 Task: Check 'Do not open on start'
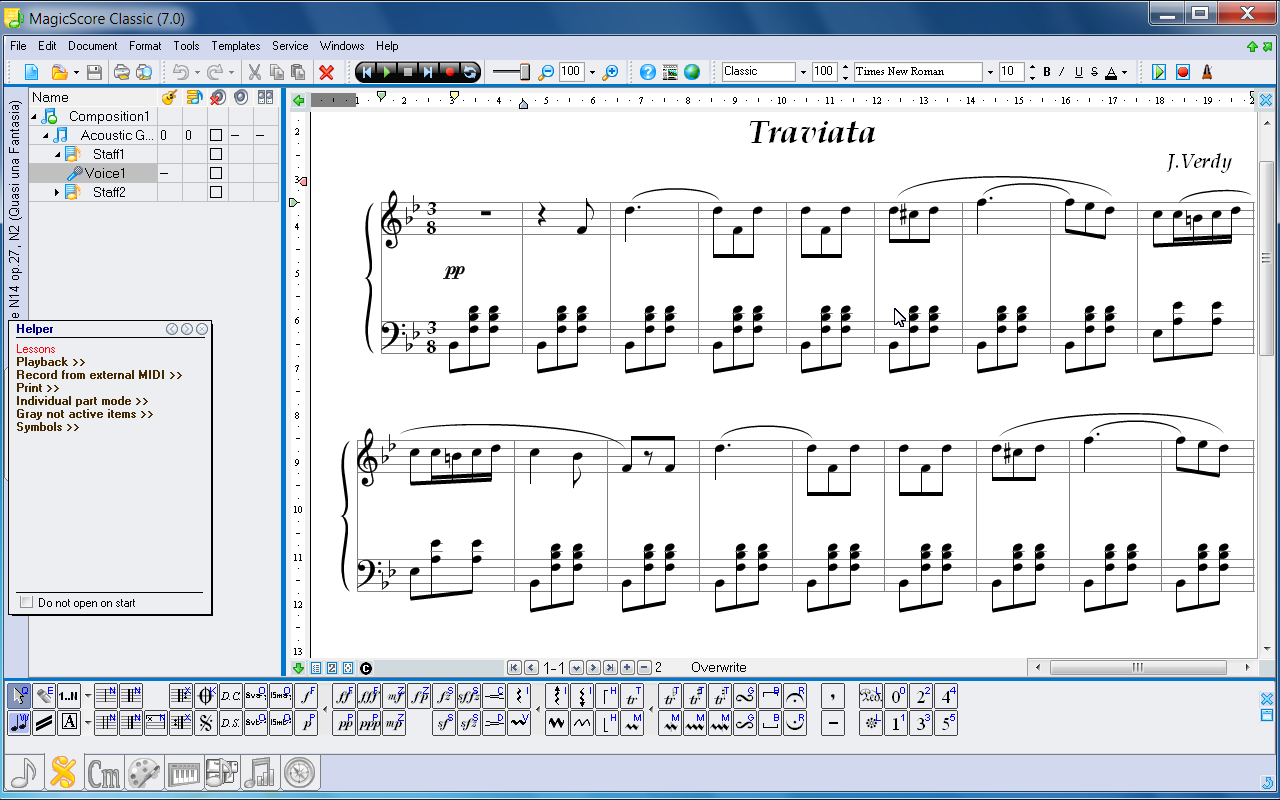(26, 603)
